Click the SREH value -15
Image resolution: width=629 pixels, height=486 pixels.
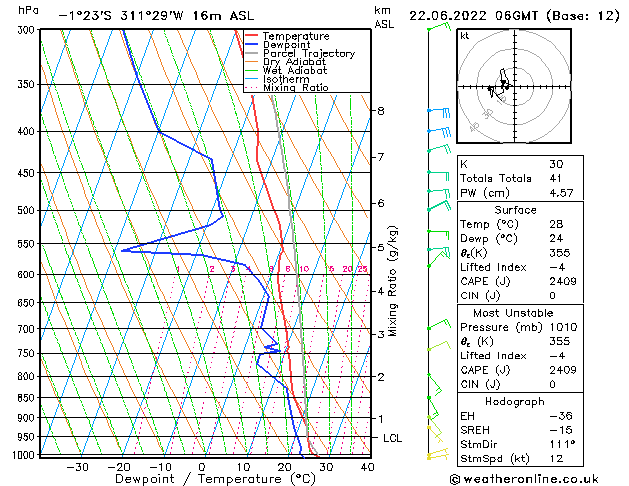click(561, 430)
